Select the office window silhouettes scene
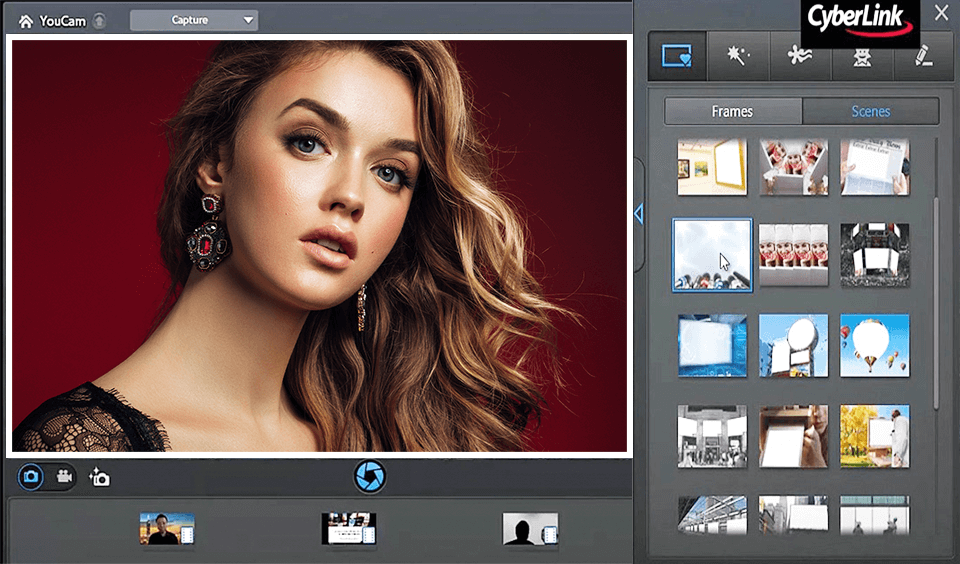This screenshot has height=564, width=960. (874, 515)
